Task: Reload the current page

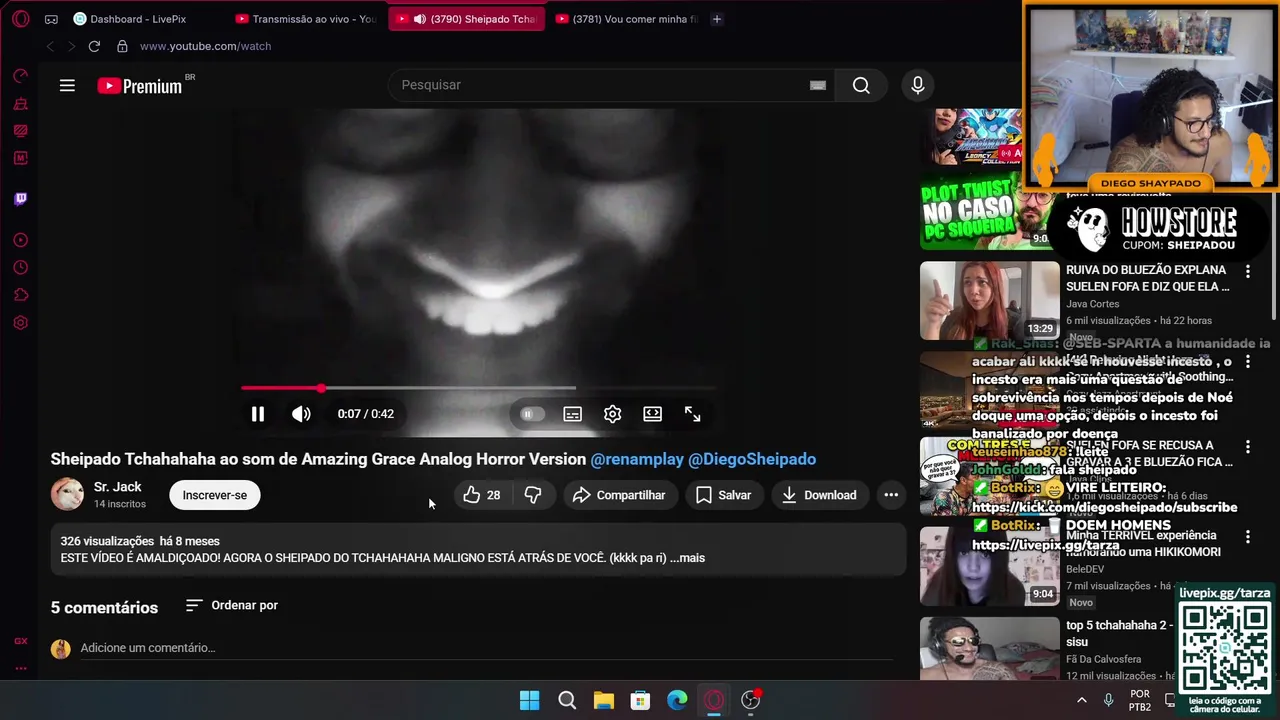Action: pos(94,46)
